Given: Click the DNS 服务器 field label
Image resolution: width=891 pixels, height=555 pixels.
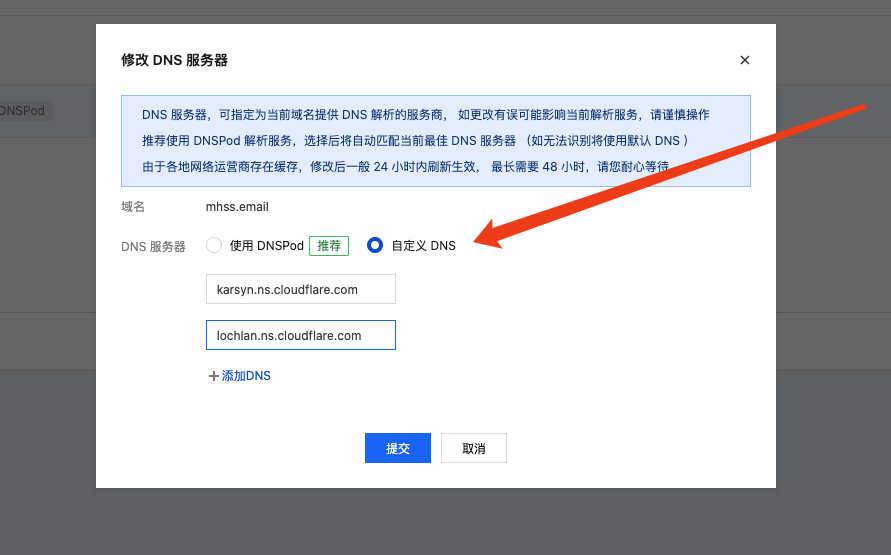Looking at the screenshot, I should point(153,247).
